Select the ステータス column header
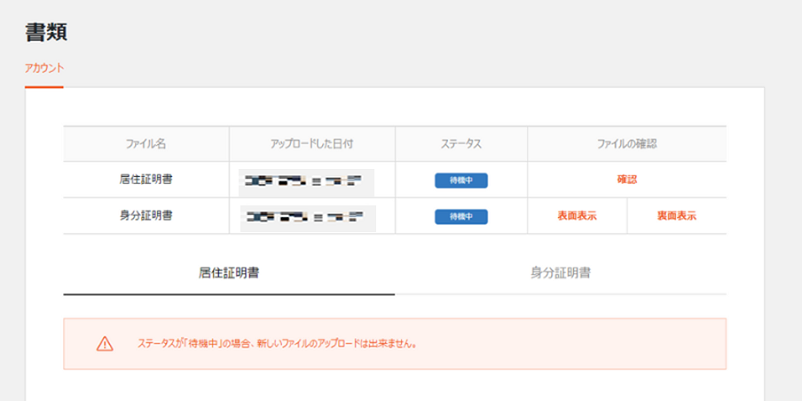 tap(461, 144)
